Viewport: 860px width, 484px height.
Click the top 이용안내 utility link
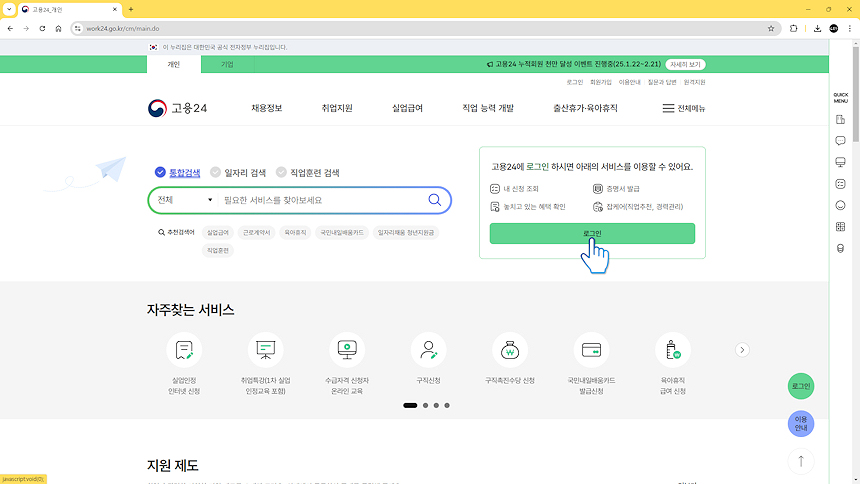[630, 82]
